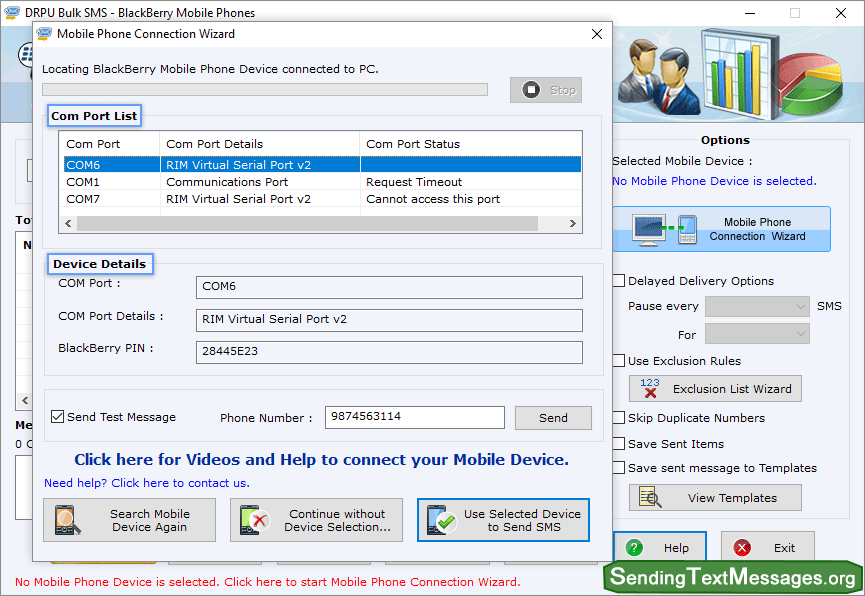Click the View Templates button
Image resolution: width=865 pixels, height=596 pixels.
pyautogui.click(x=716, y=498)
